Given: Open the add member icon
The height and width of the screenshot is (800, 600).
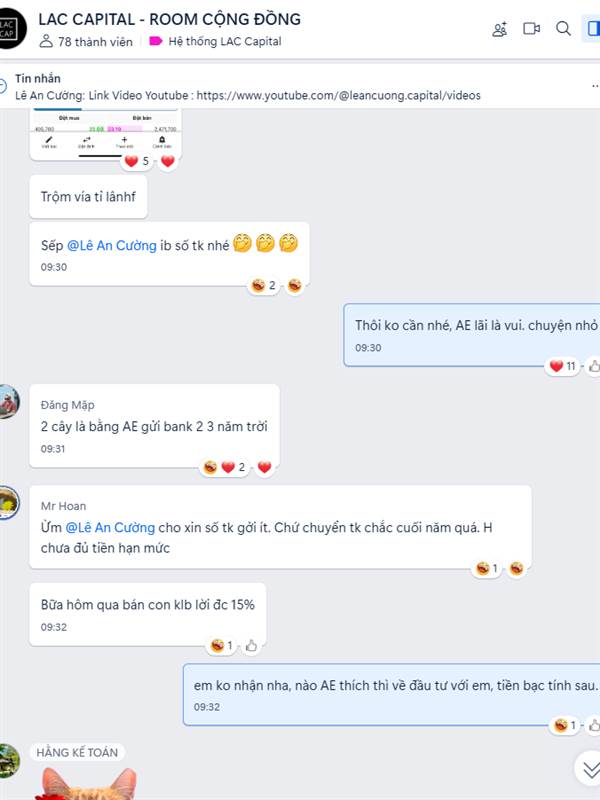Looking at the screenshot, I should [499, 29].
